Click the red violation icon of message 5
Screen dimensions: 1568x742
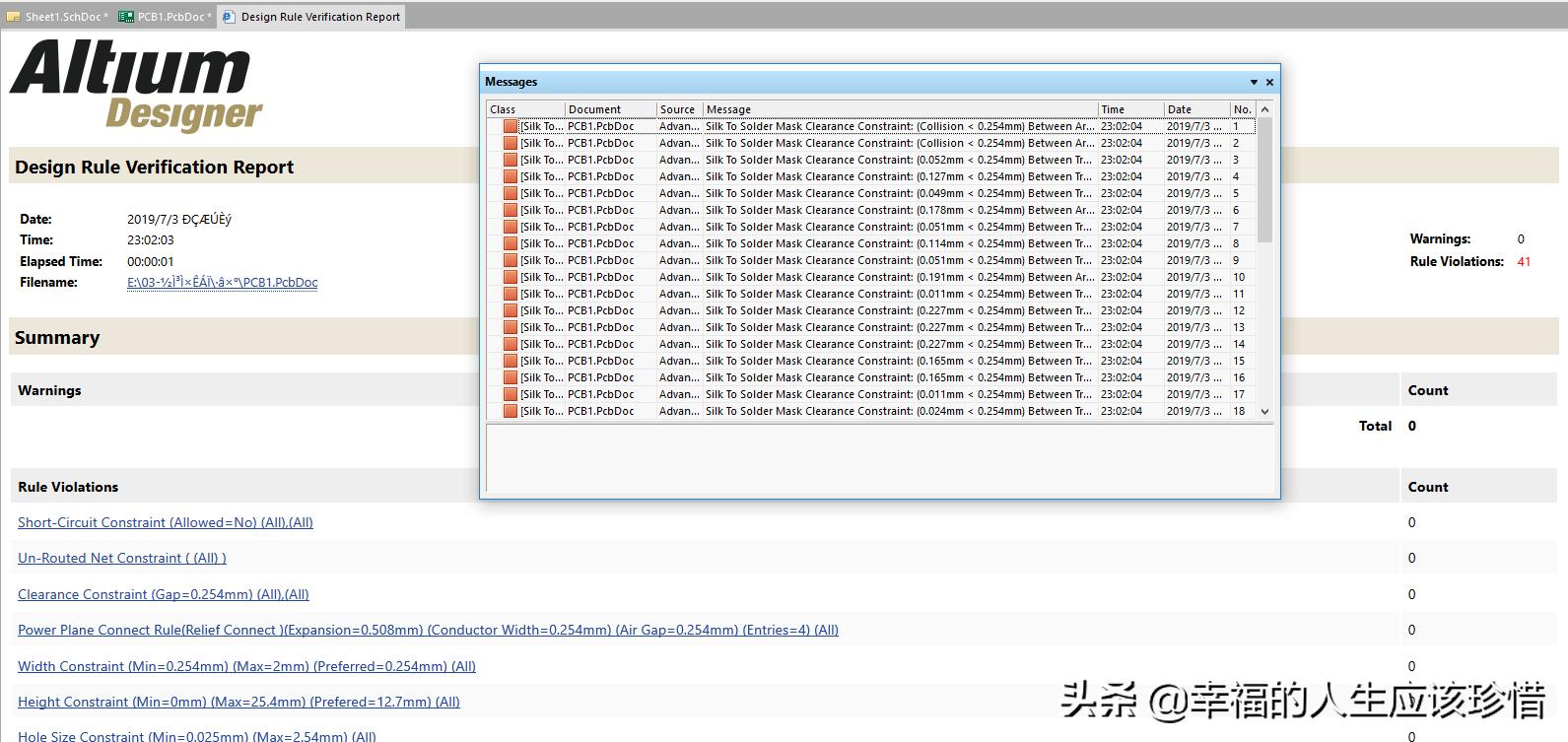pyautogui.click(x=511, y=193)
